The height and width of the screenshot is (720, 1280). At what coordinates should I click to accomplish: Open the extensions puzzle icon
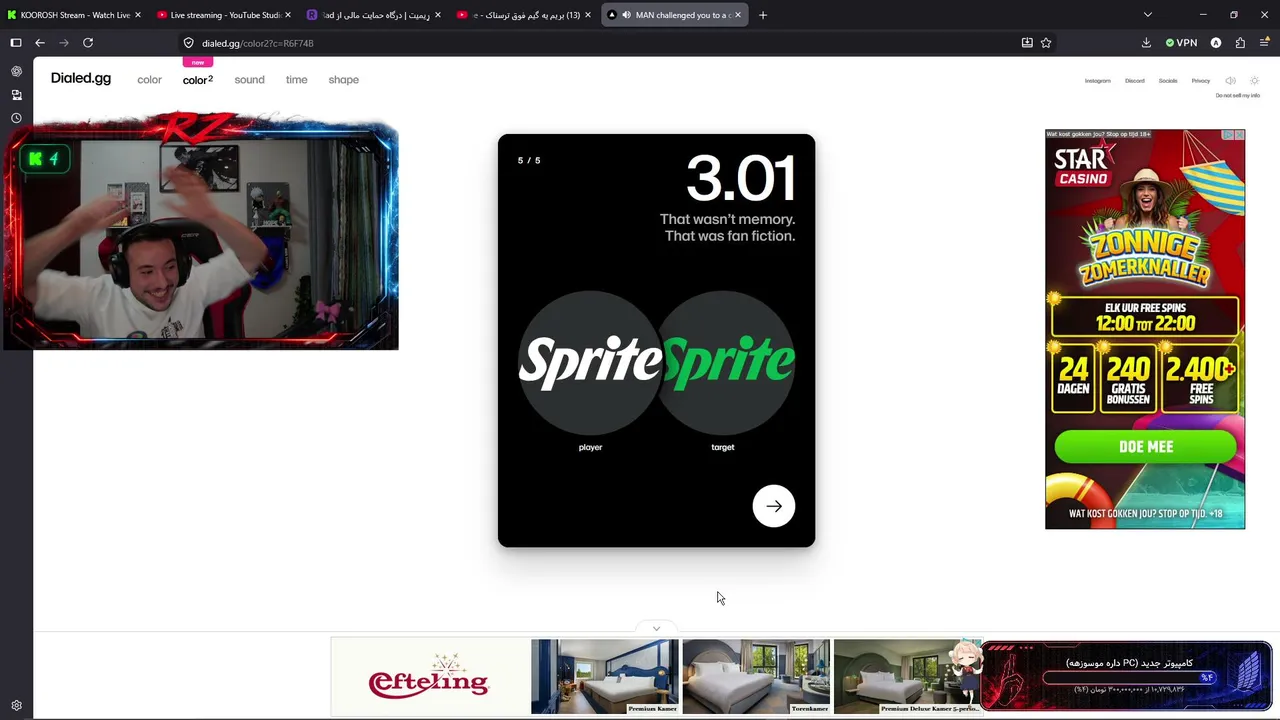(1240, 43)
